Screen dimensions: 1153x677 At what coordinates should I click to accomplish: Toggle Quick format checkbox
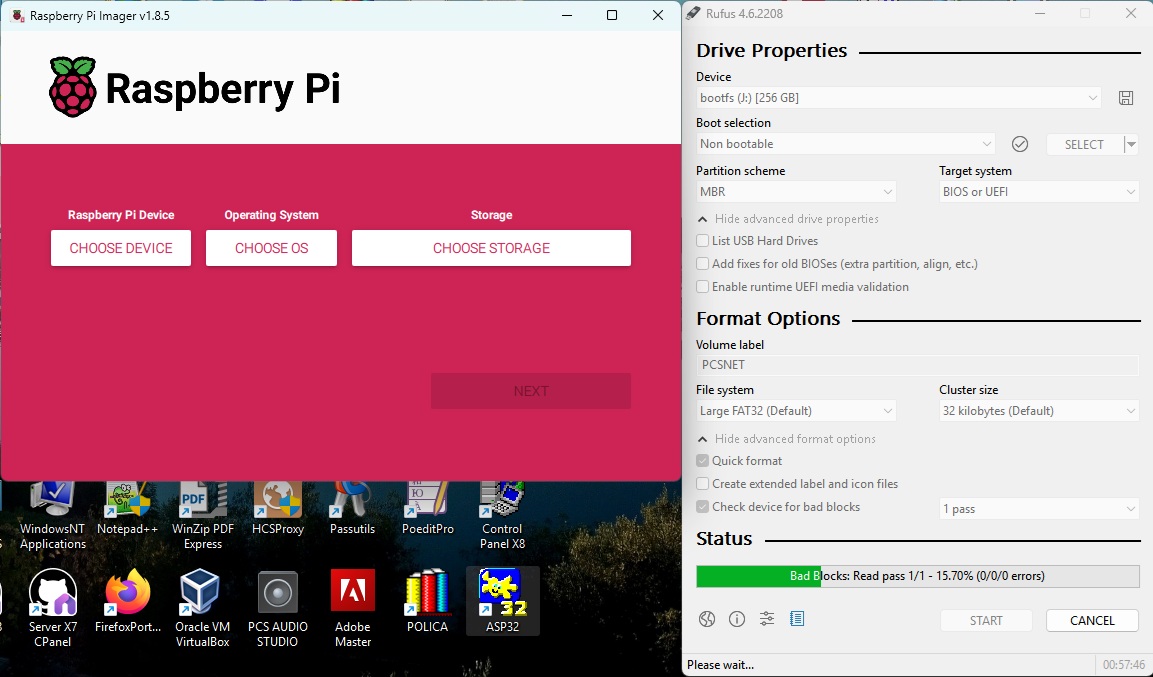tap(702, 460)
